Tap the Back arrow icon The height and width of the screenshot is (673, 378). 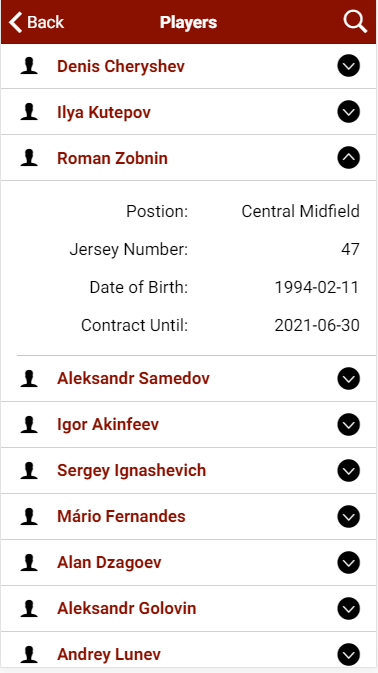coord(15,22)
